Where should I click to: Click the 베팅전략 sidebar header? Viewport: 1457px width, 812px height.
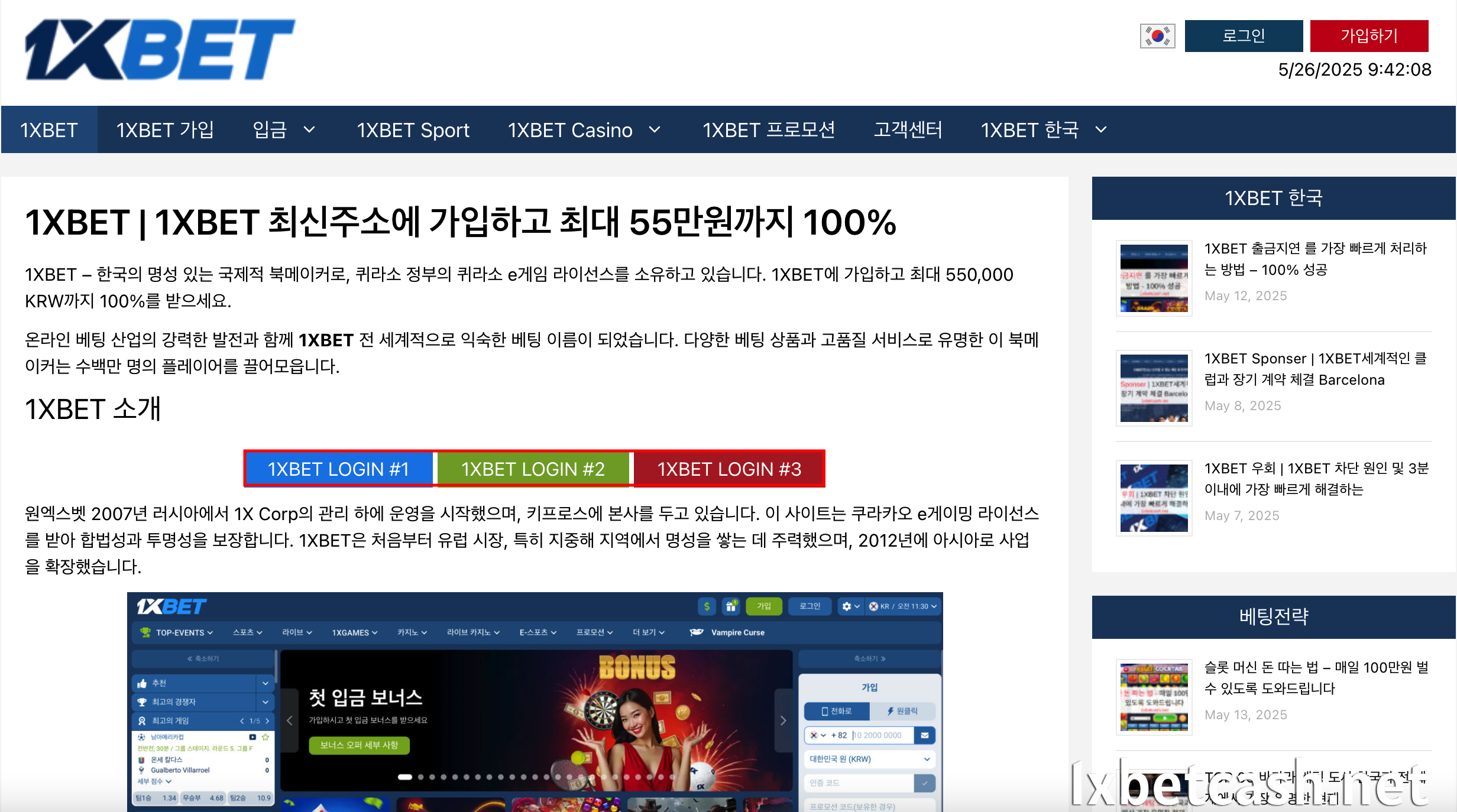(1273, 616)
